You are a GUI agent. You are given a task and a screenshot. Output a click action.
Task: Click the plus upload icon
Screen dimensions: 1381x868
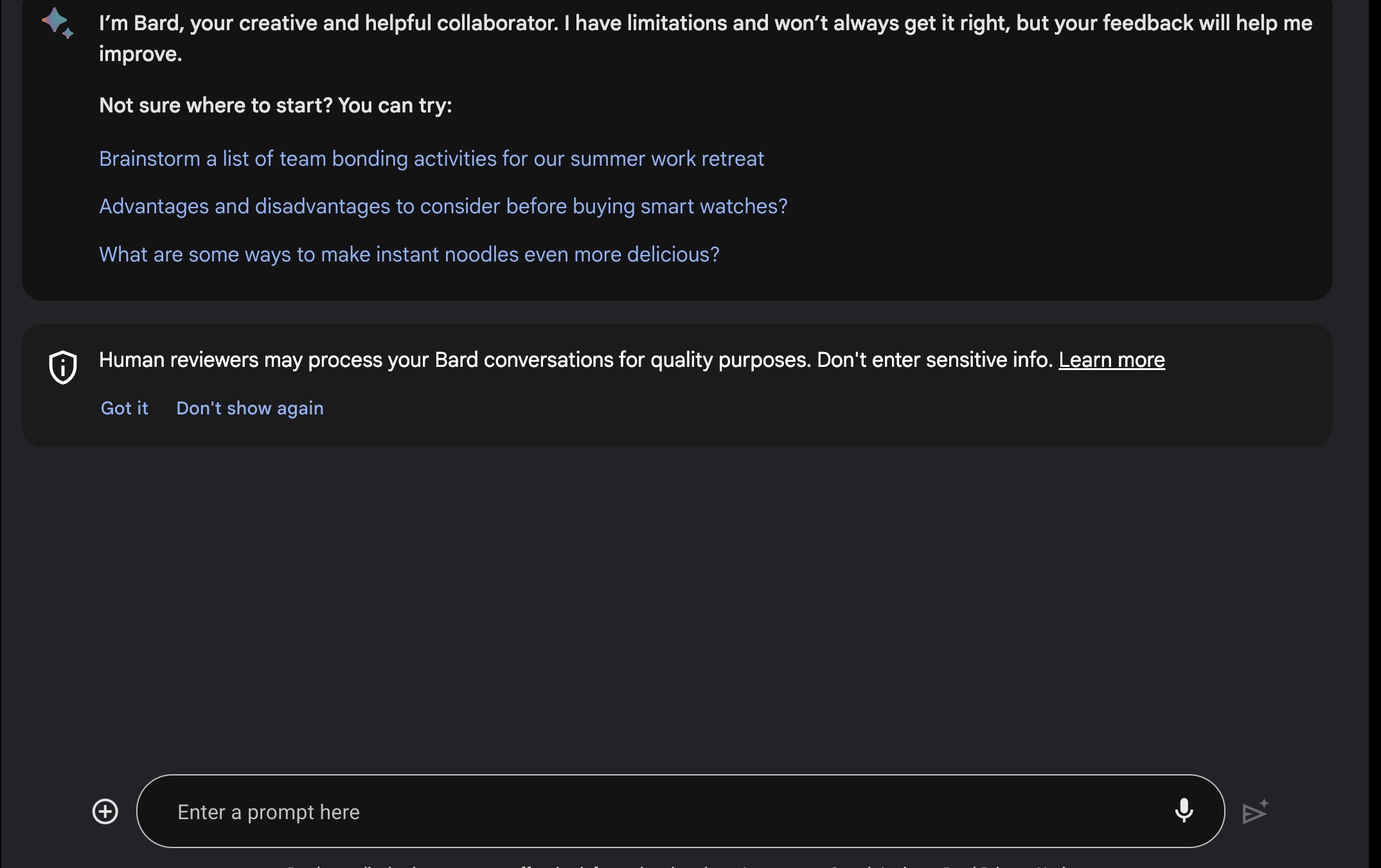click(x=105, y=811)
